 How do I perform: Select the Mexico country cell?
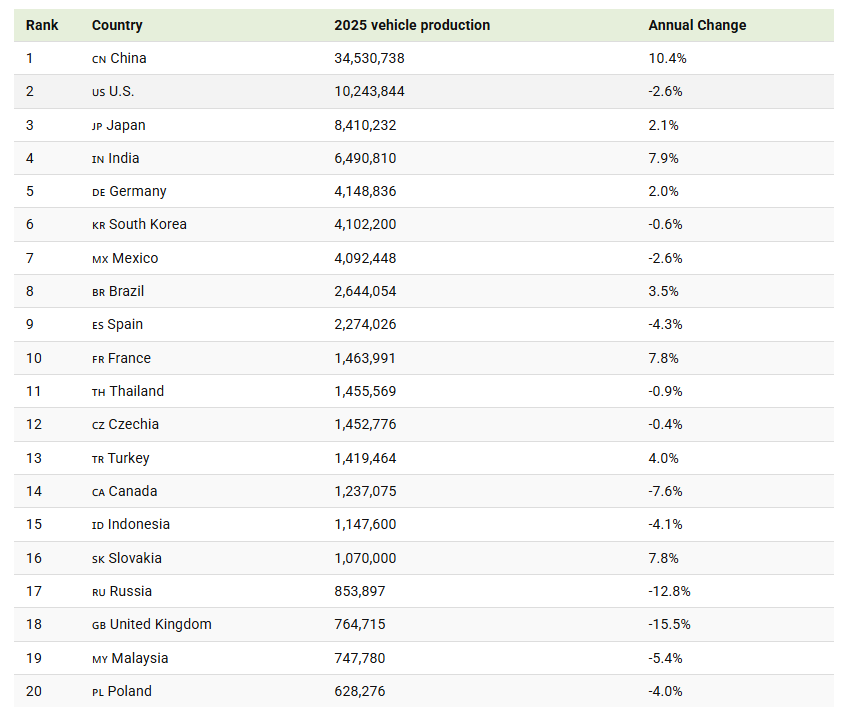tap(125, 258)
